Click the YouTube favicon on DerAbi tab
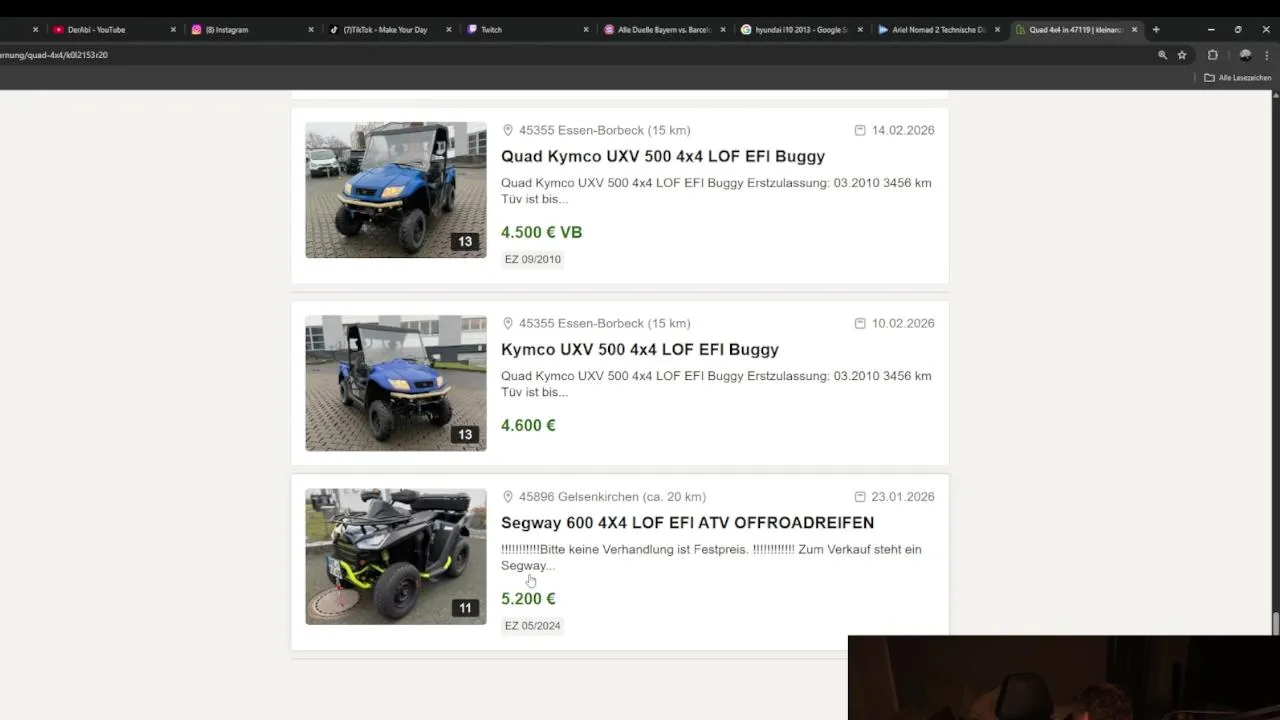The height and width of the screenshot is (720, 1280). point(59,30)
